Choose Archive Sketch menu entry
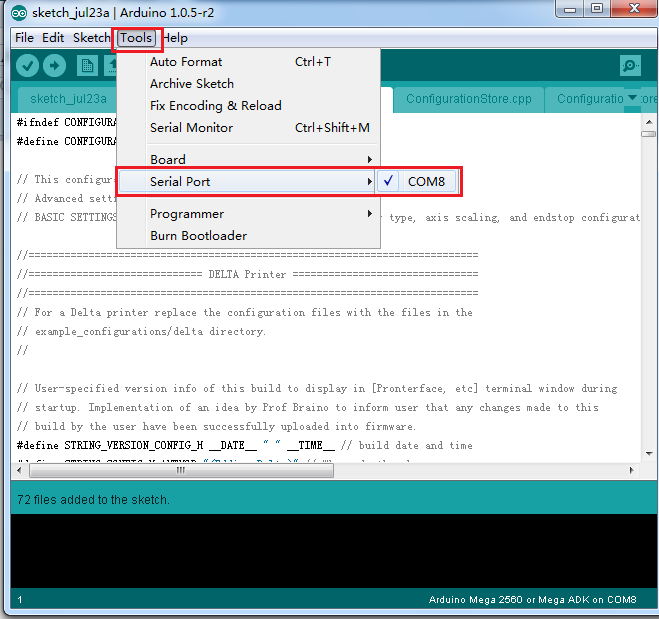Screen dimensions: 659x619 (248, 84)
